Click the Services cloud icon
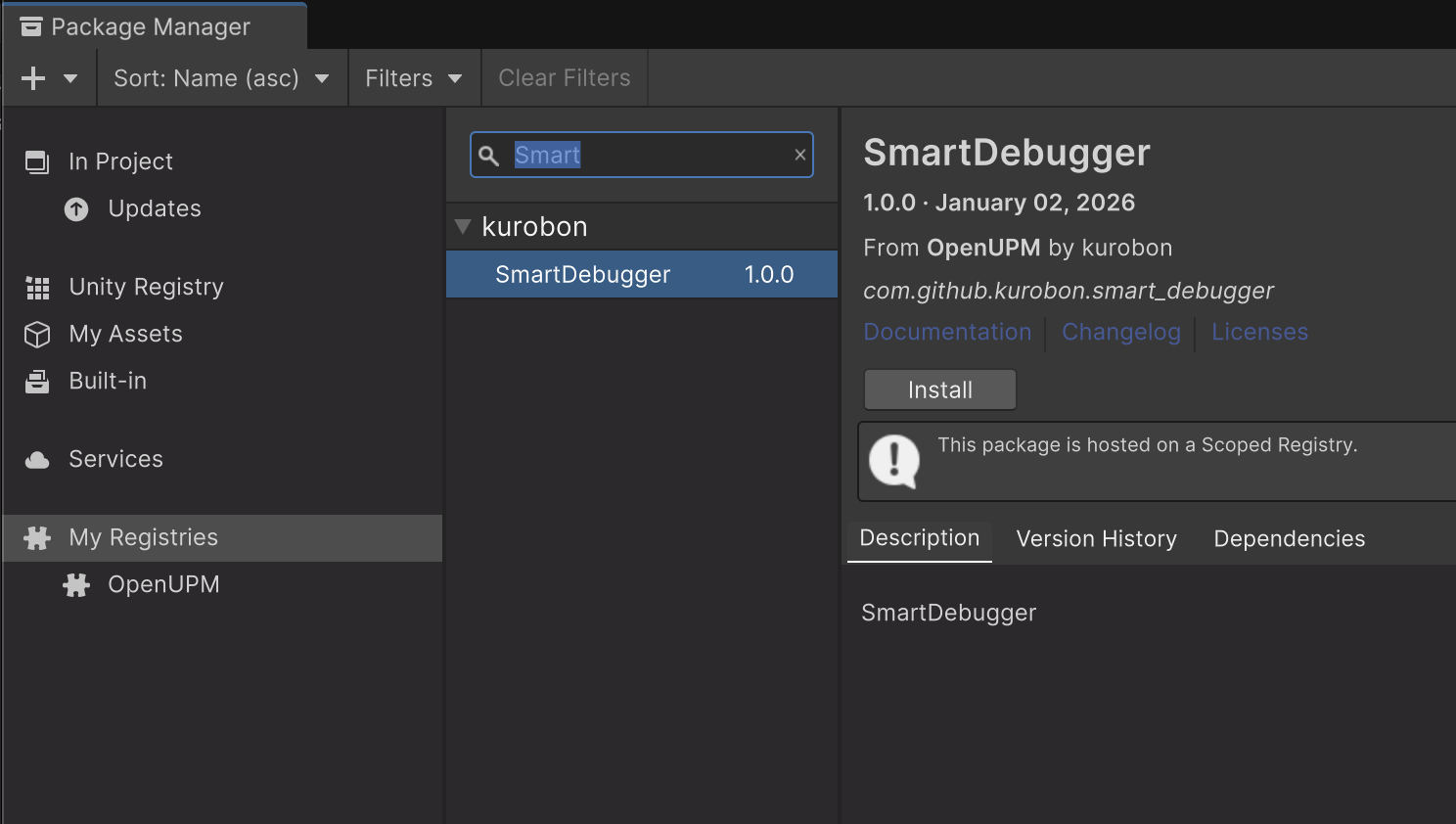This screenshot has width=1456, height=824. click(37, 460)
